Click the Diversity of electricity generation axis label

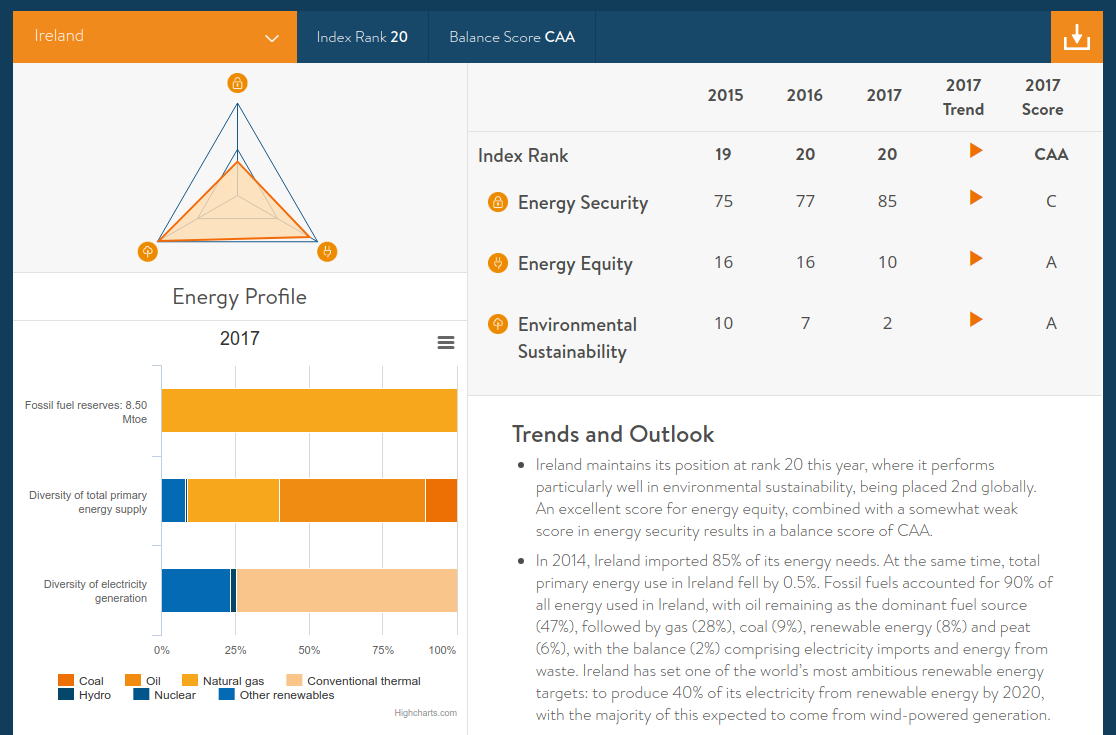click(95, 591)
